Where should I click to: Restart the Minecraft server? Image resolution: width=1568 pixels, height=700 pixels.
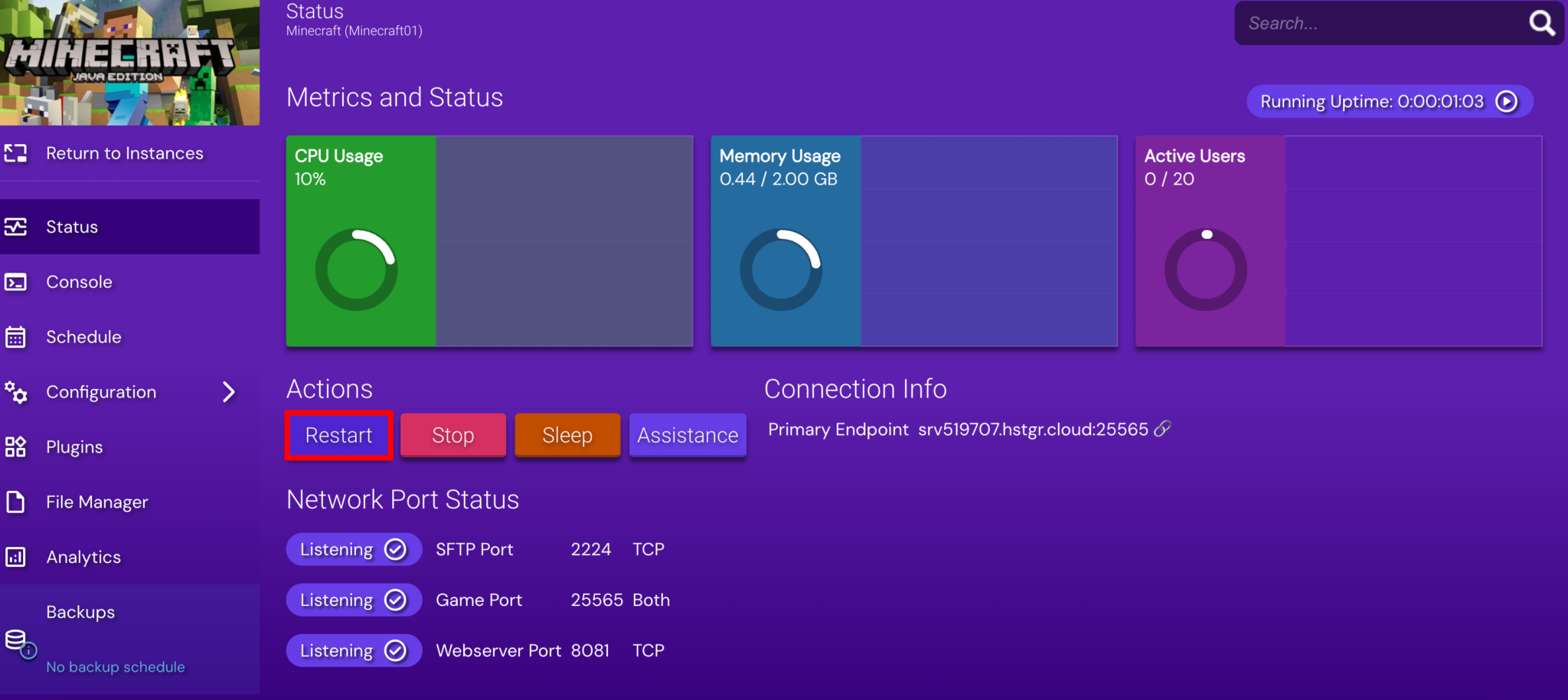click(338, 435)
